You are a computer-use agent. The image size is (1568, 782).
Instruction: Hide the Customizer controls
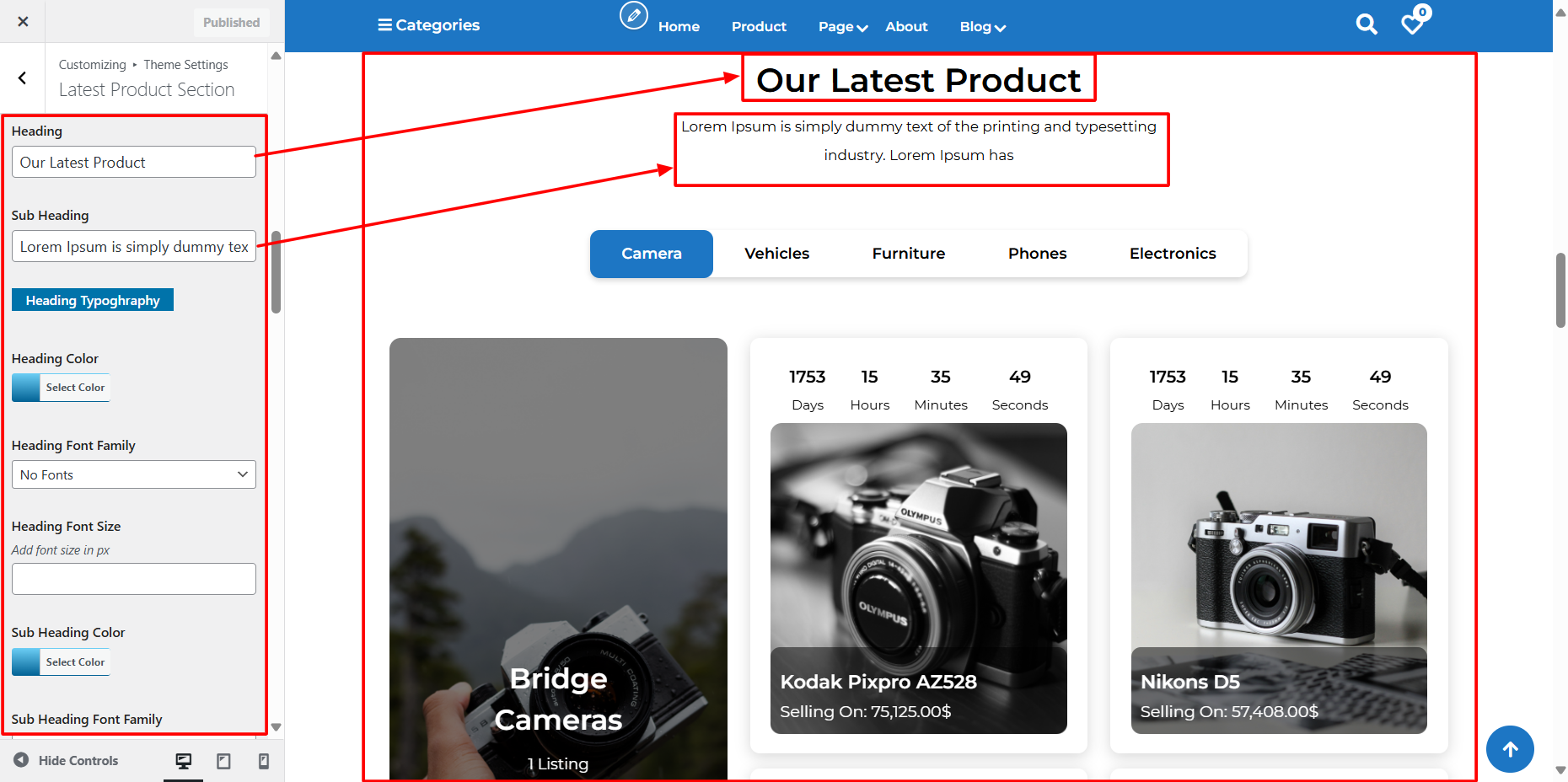(67, 760)
